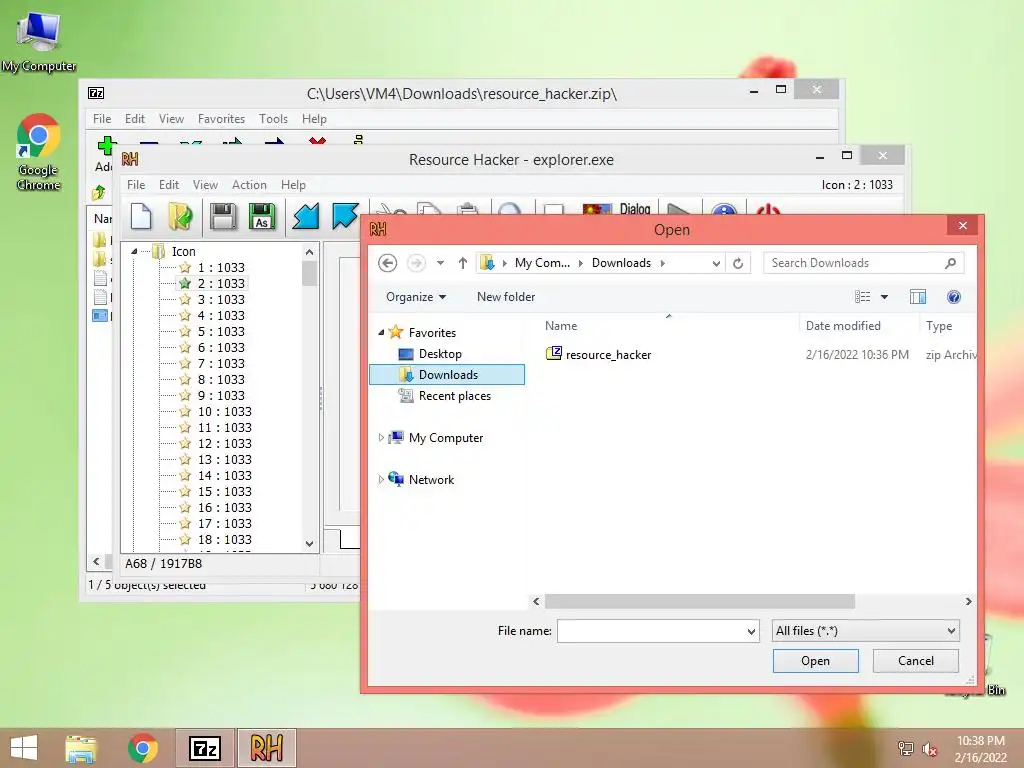Screen dimensions: 1024x768
Task: Select icon resource 5 : 1033
Action: click(x=221, y=332)
